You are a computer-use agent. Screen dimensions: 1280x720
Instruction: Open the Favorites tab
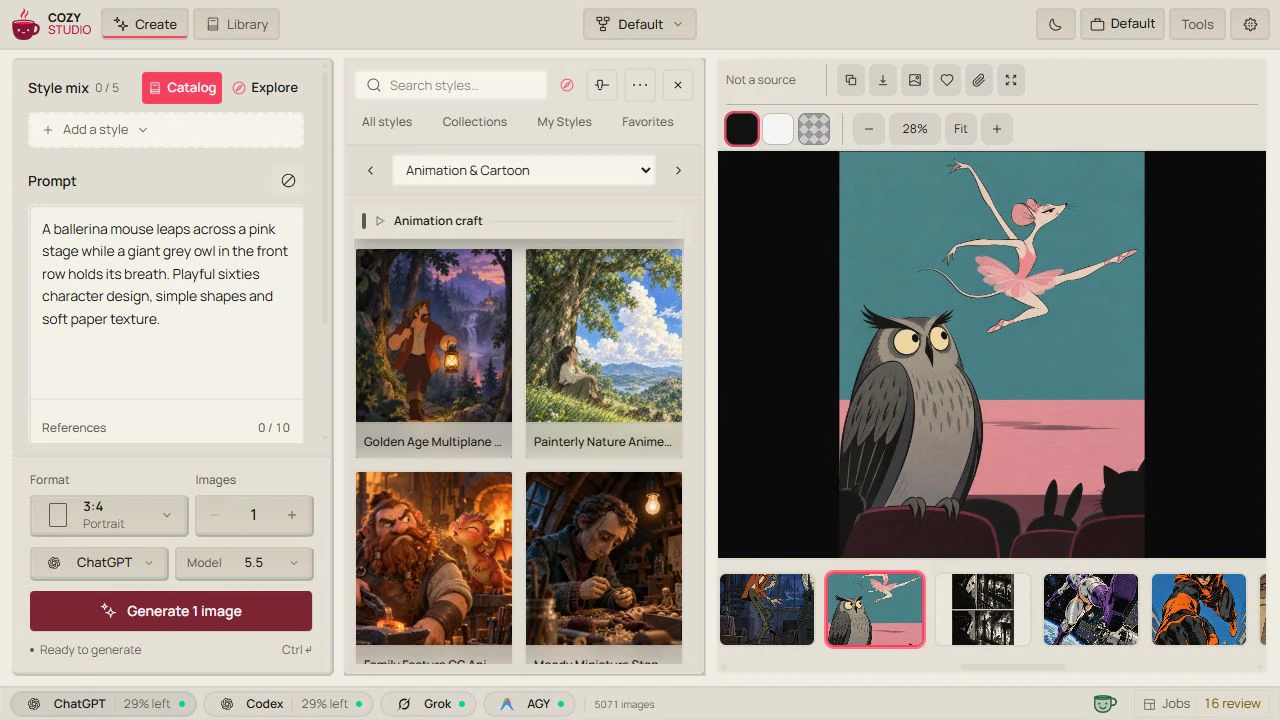648,122
